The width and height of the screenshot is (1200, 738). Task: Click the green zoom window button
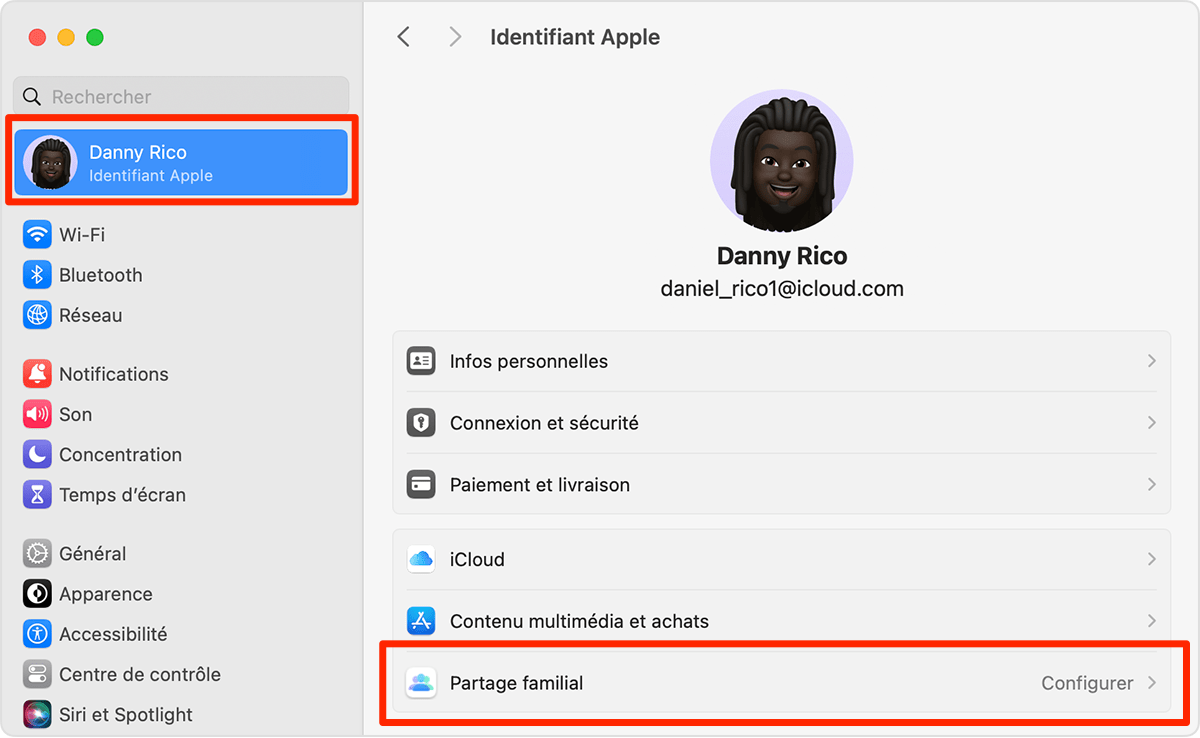[x=95, y=38]
